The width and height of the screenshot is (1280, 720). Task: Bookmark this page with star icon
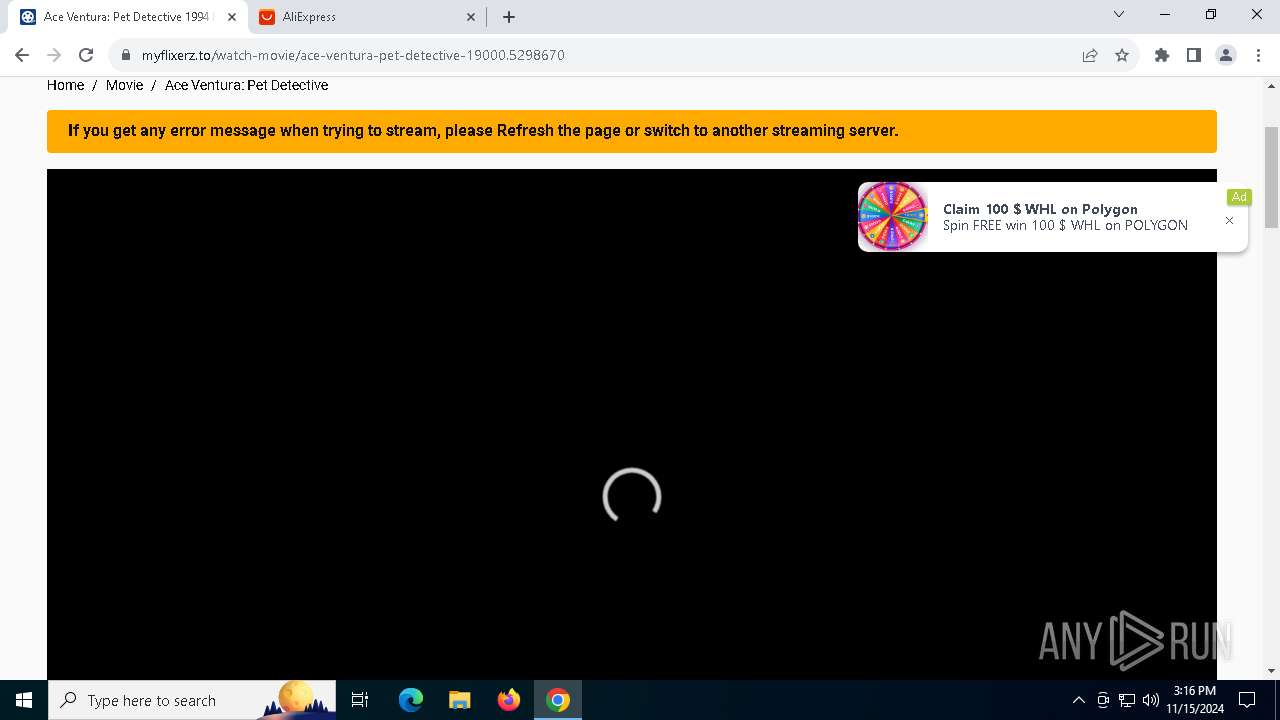(1122, 55)
